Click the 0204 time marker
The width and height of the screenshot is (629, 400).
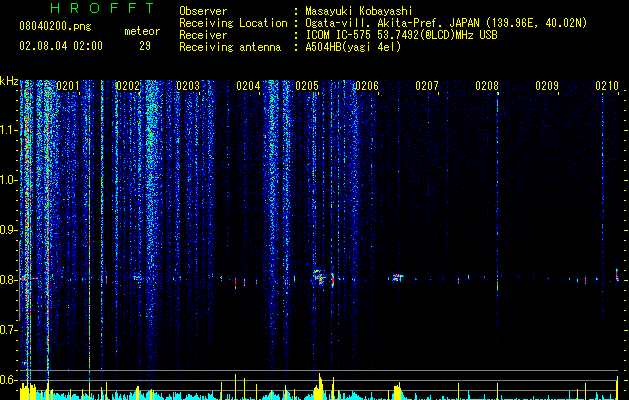coord(248,85)
